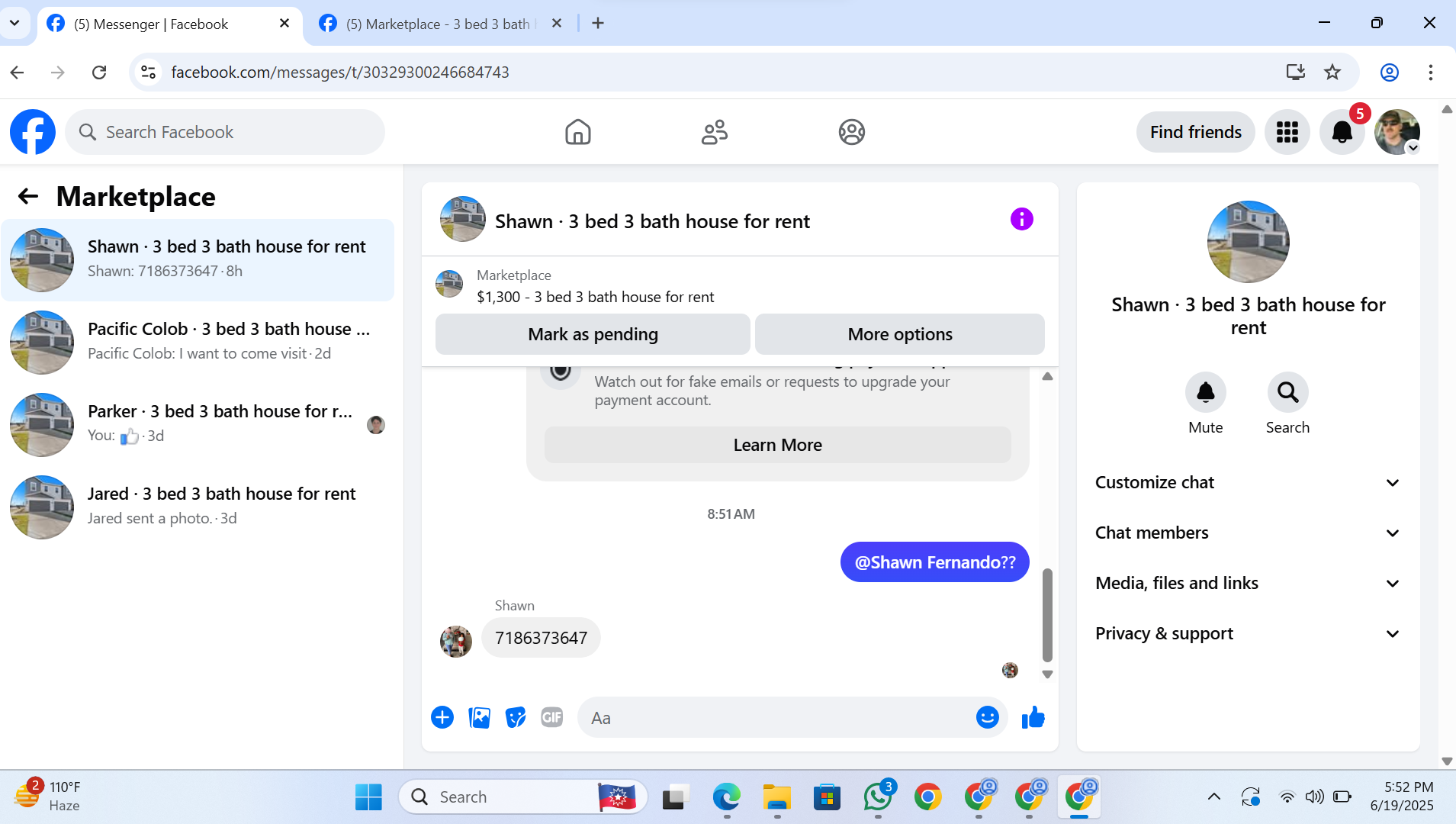Open Facebook home logo
1456x824 pixels.
pos(33,132)
